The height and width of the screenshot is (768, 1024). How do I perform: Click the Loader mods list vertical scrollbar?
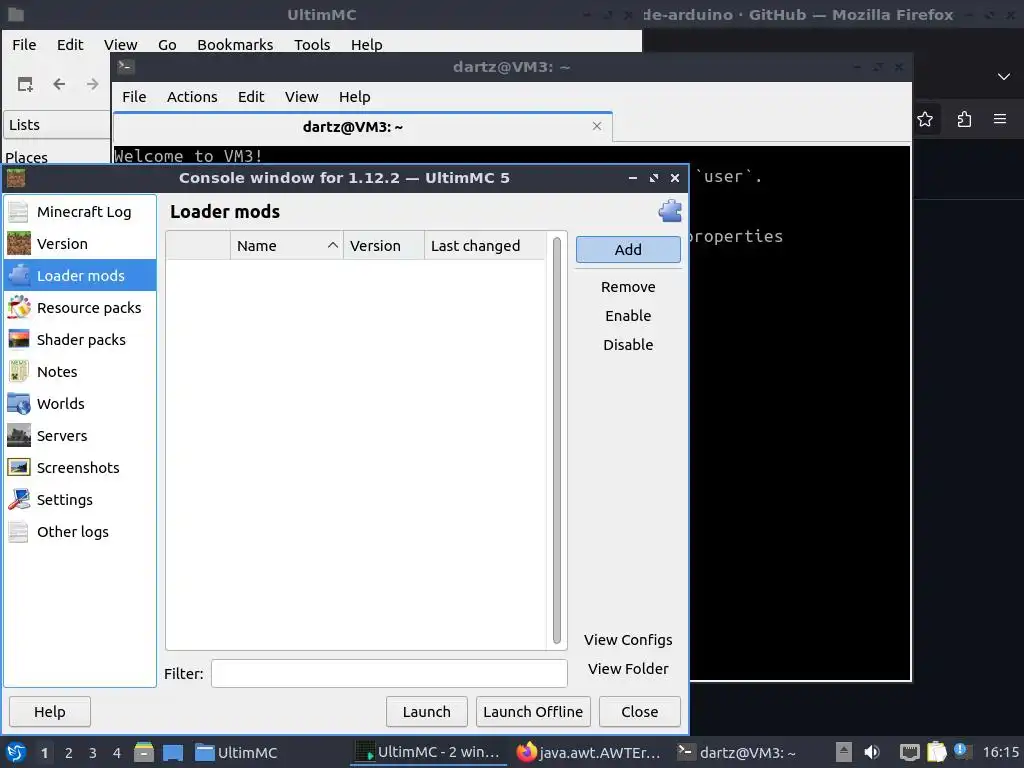click(x=556, y=441)
